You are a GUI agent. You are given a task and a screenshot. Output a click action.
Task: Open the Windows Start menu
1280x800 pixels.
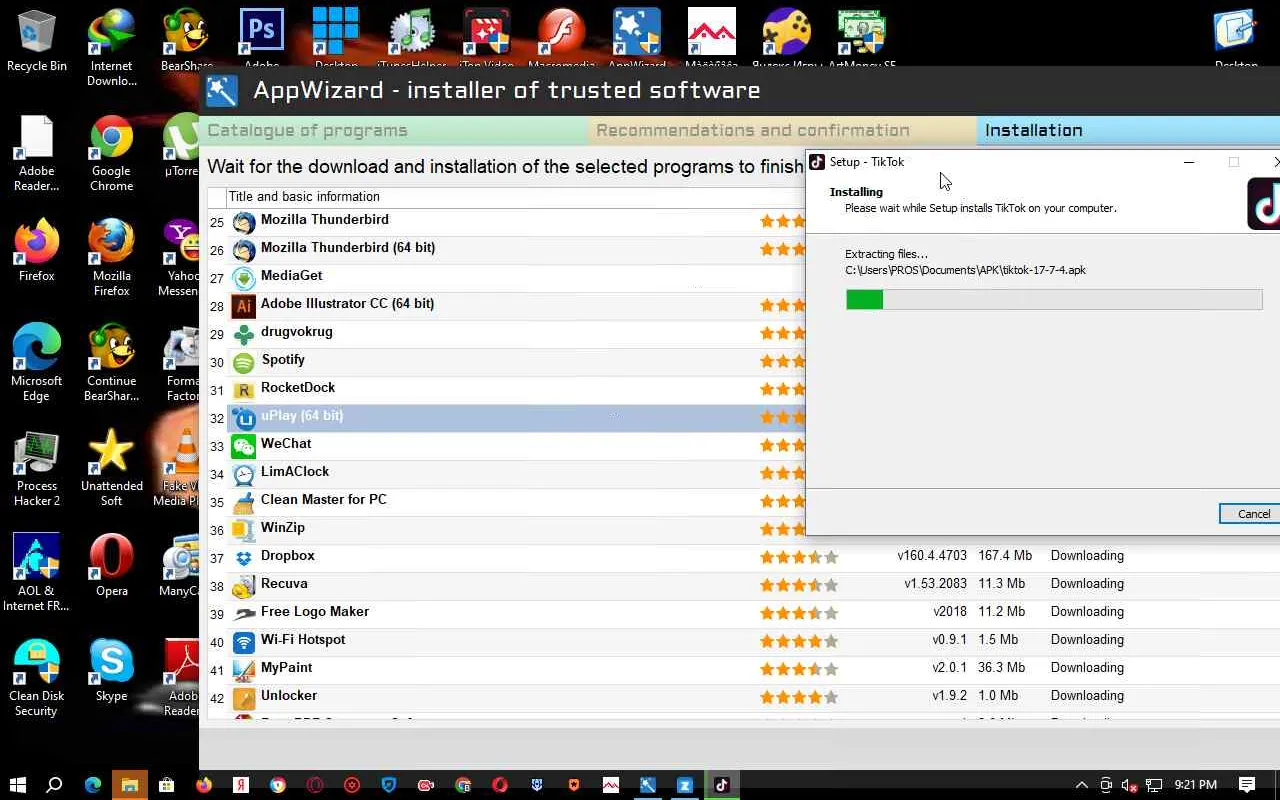[18, 785]
